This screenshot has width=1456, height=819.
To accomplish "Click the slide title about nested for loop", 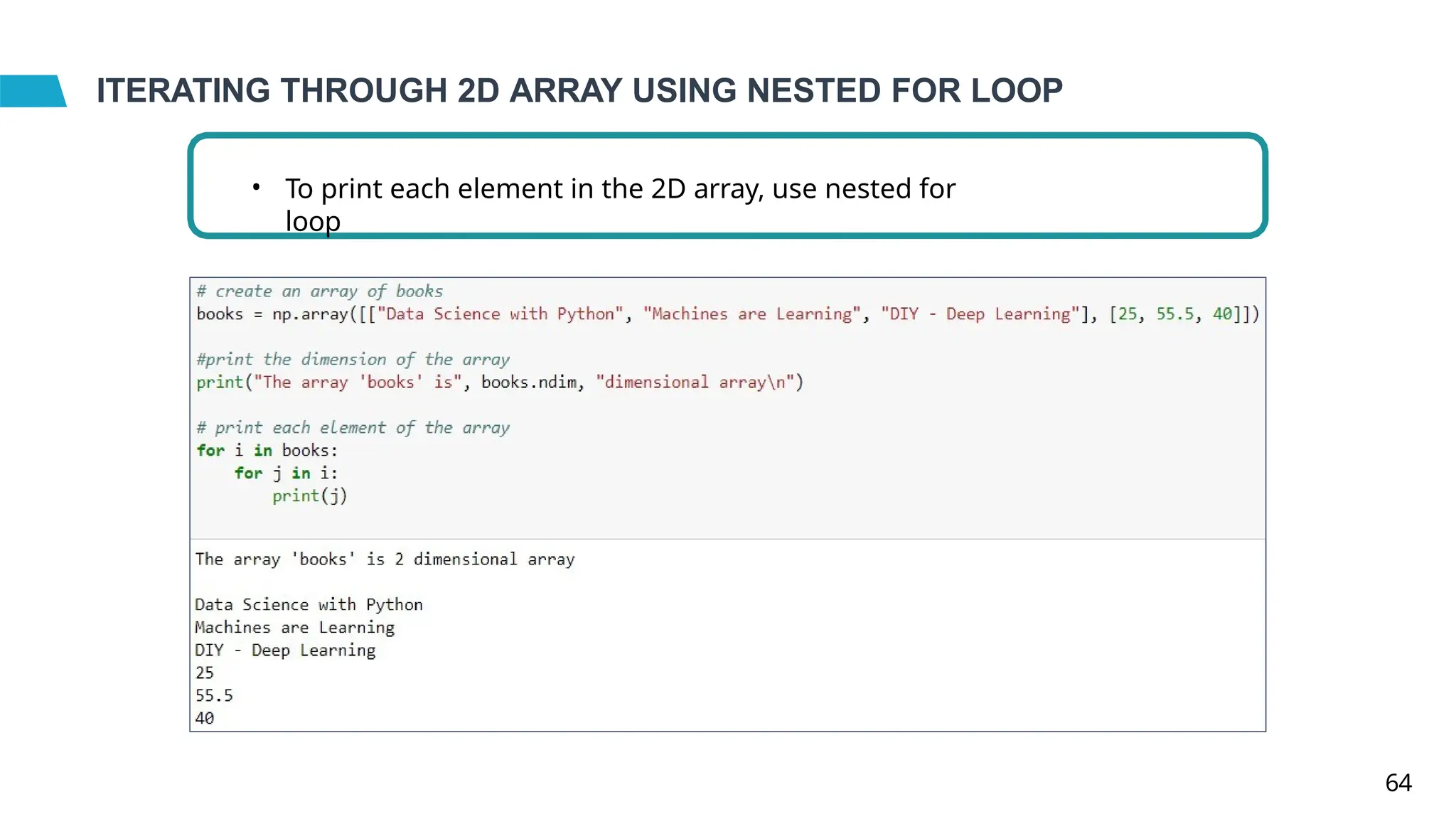I will click(x=579, y=91).
